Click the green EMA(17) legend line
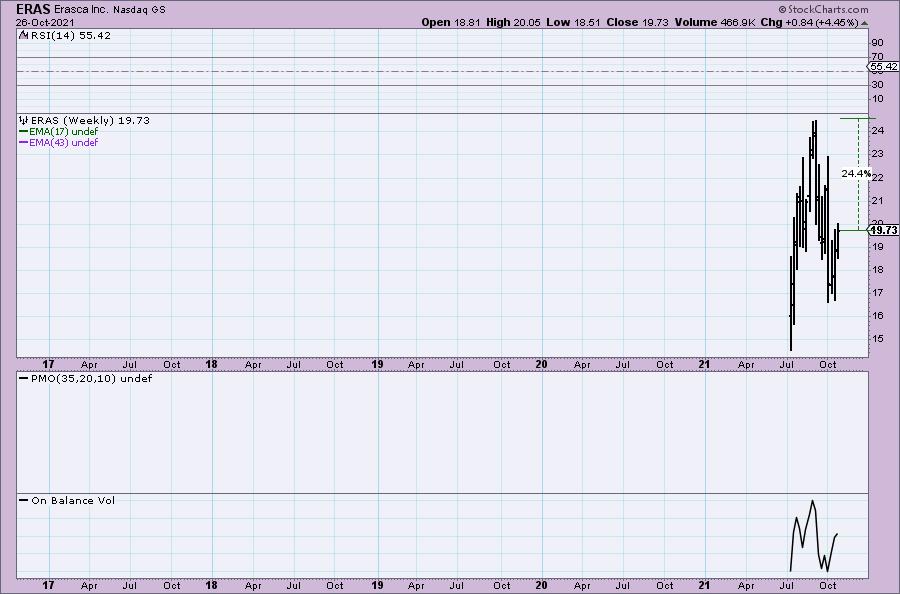Viewport: 900px width, 594px height. point(24,131)
